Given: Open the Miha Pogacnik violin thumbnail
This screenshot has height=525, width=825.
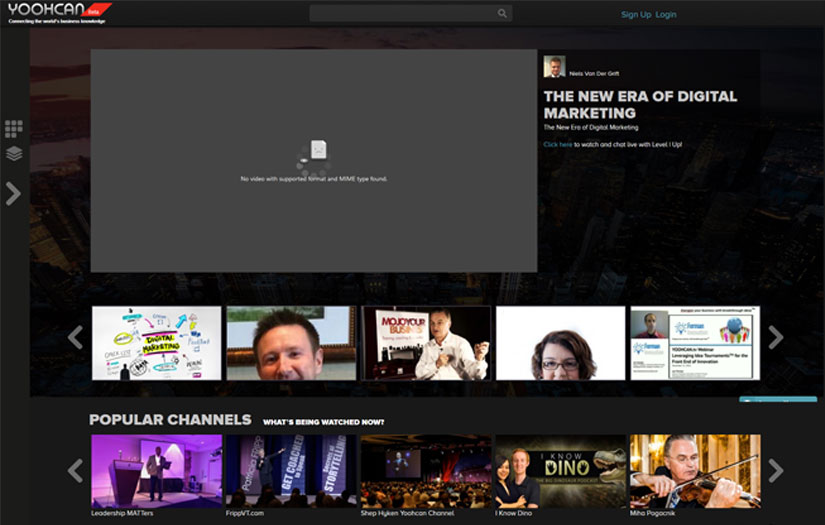Looking at the screenshot, I should (x=696, y=471).
